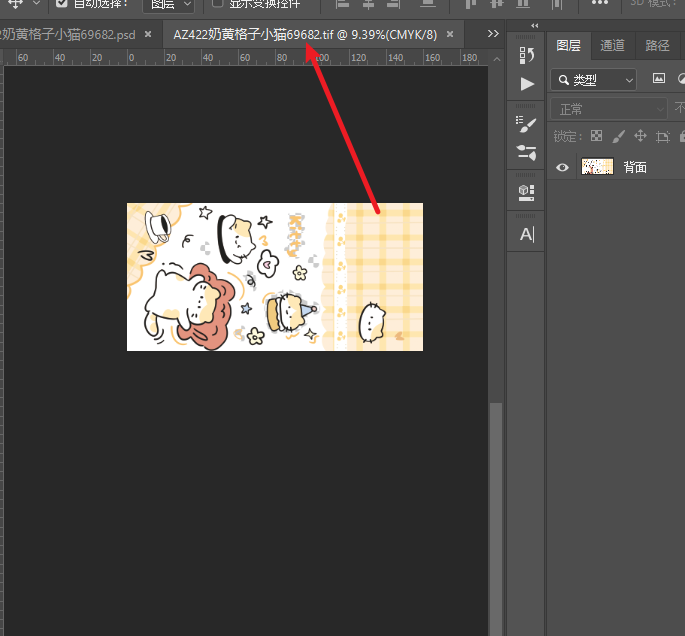
Task: Click the three-dots more options button
Action: 600,3
